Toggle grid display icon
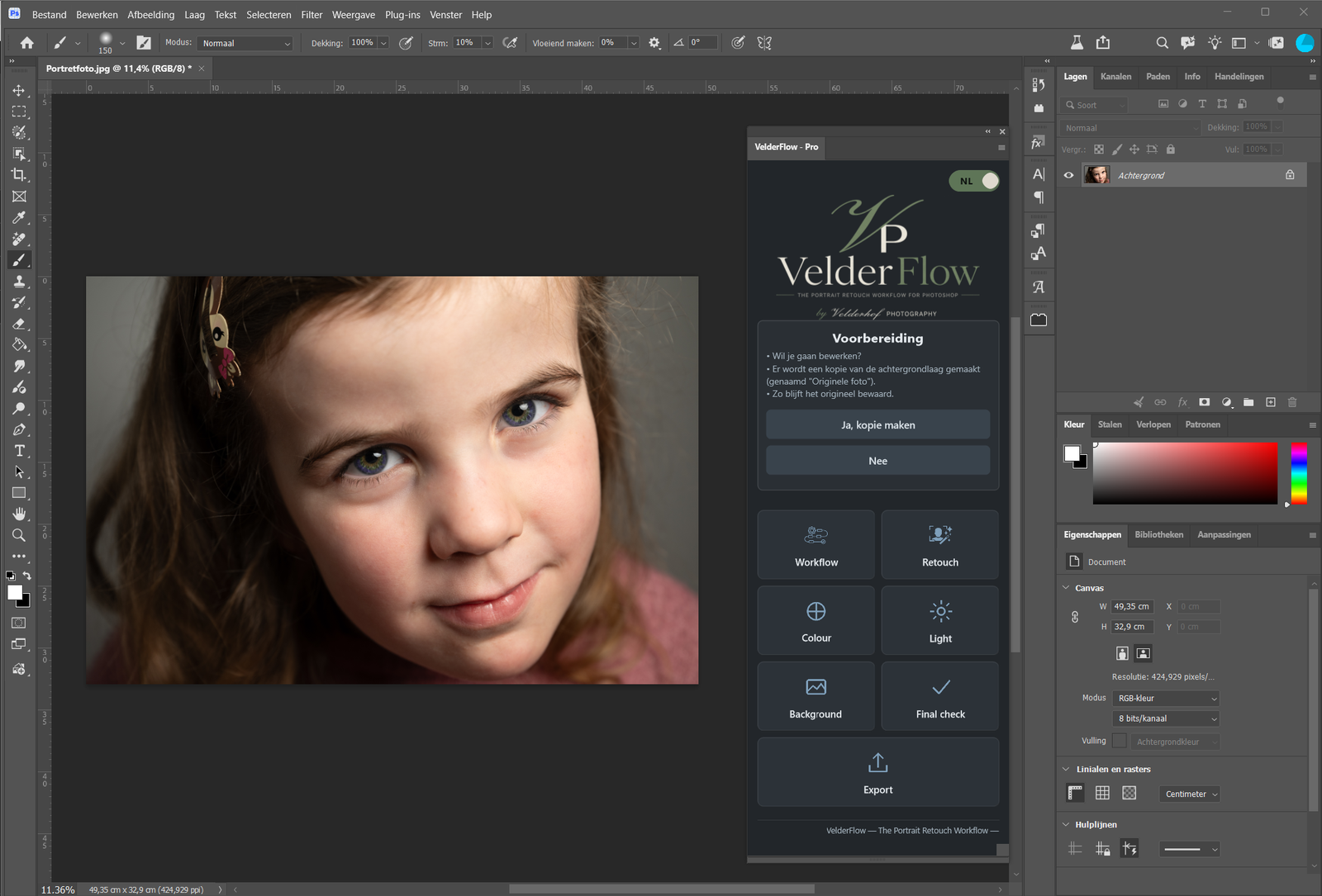Screen dimensions: 1322x896 [x=1102, y=793]
